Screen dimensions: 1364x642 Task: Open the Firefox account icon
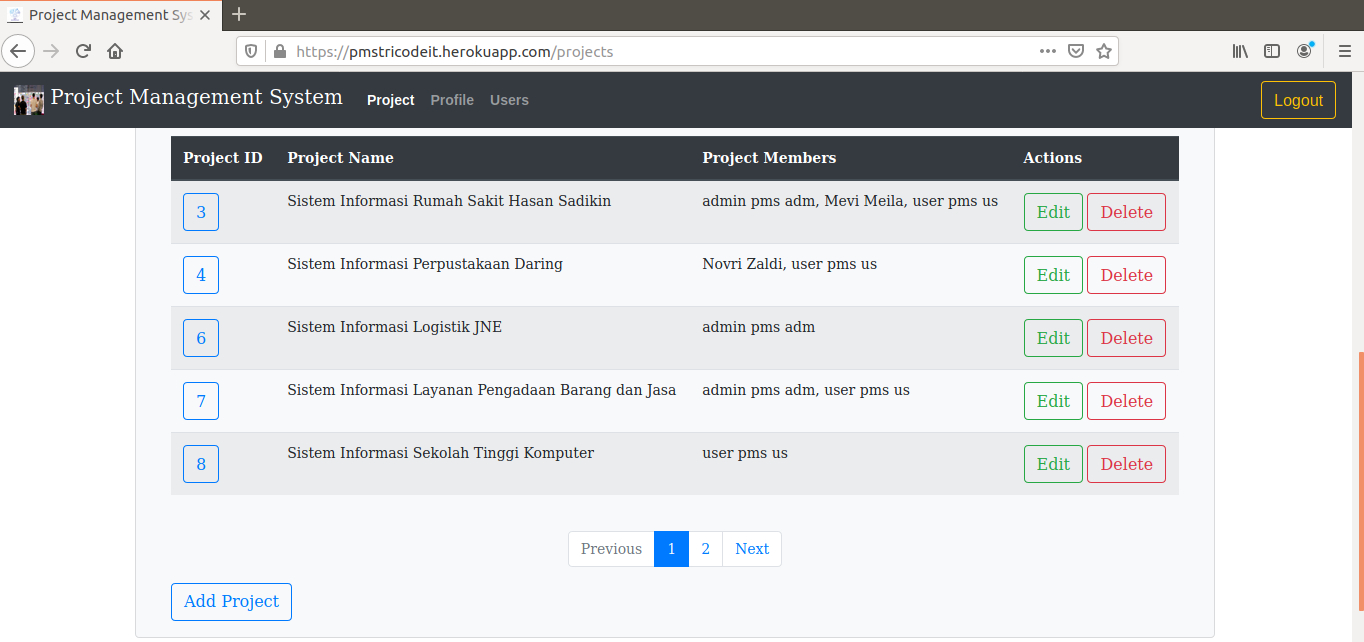pos(1304,51)
